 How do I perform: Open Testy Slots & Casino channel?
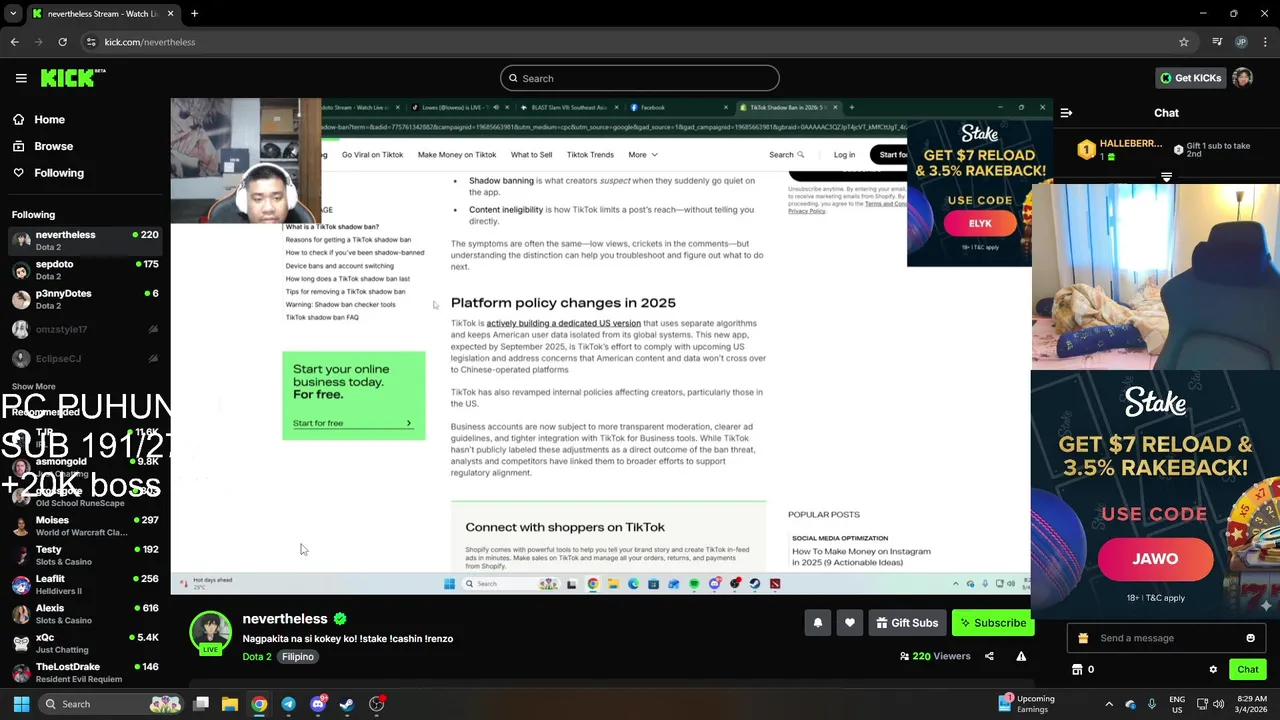(x=85, y=555)
